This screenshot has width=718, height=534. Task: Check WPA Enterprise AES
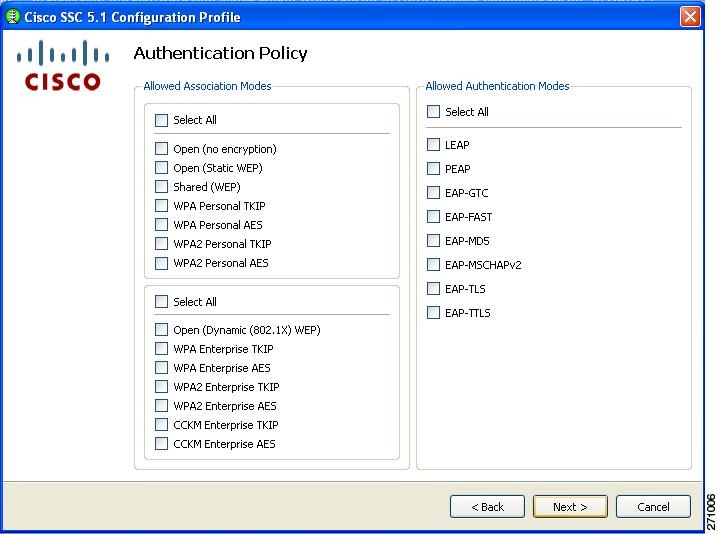coord(161,368)
